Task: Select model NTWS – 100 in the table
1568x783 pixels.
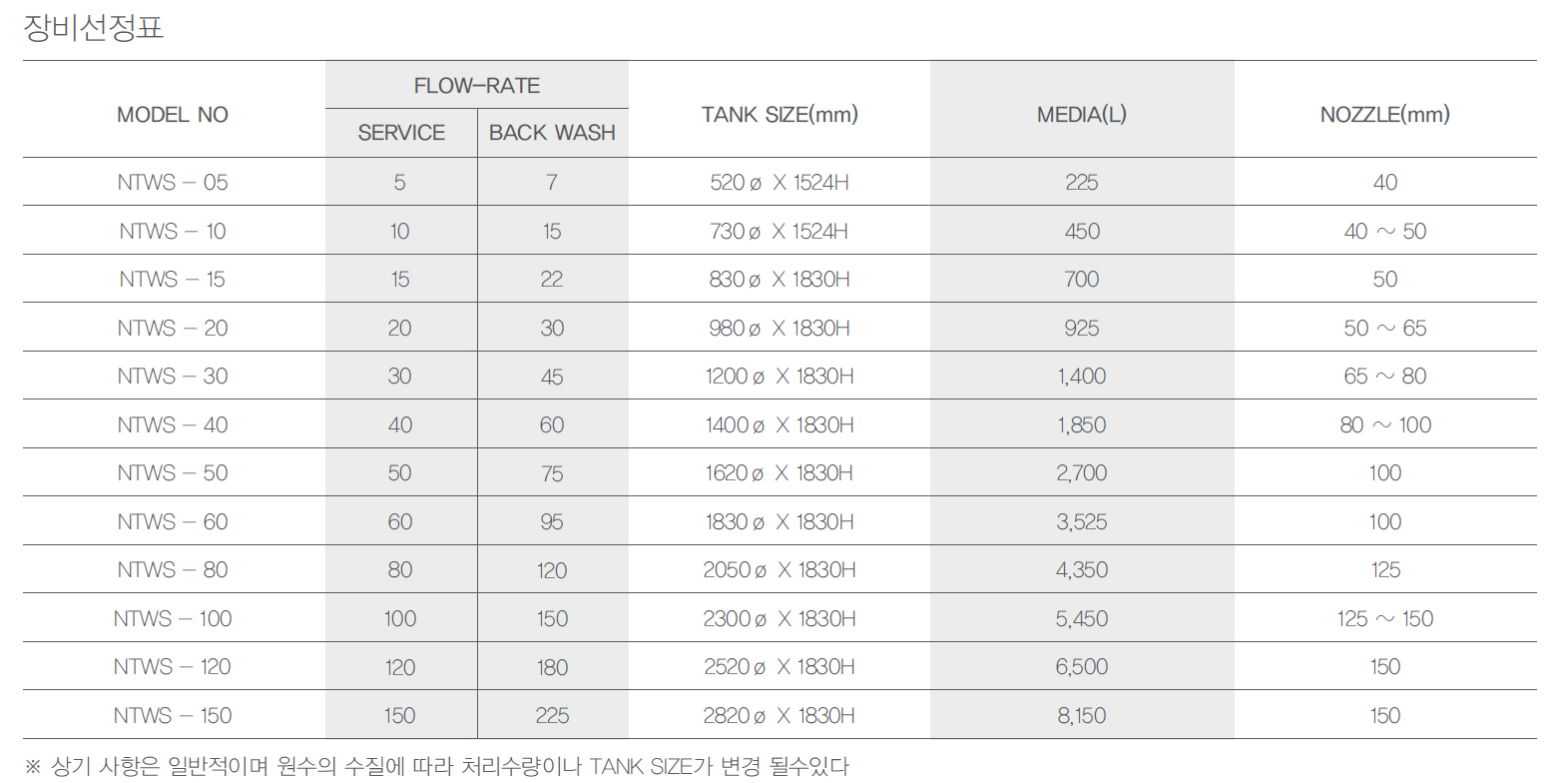Action: click(x=173, y=619)
